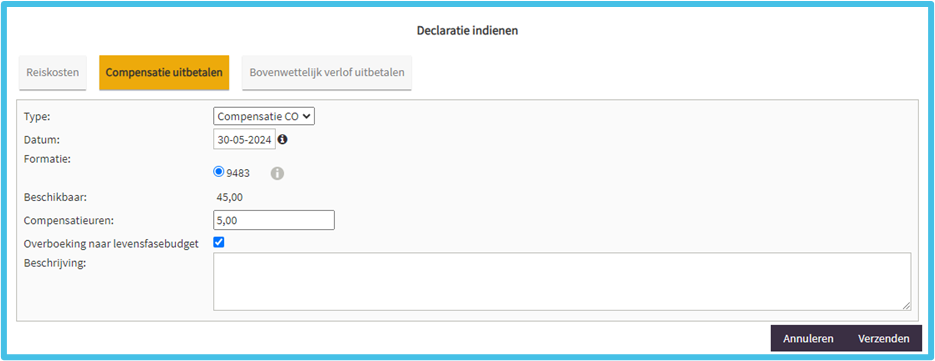Select the Compensatie uitbetalen tab

[x=164, y=73]
